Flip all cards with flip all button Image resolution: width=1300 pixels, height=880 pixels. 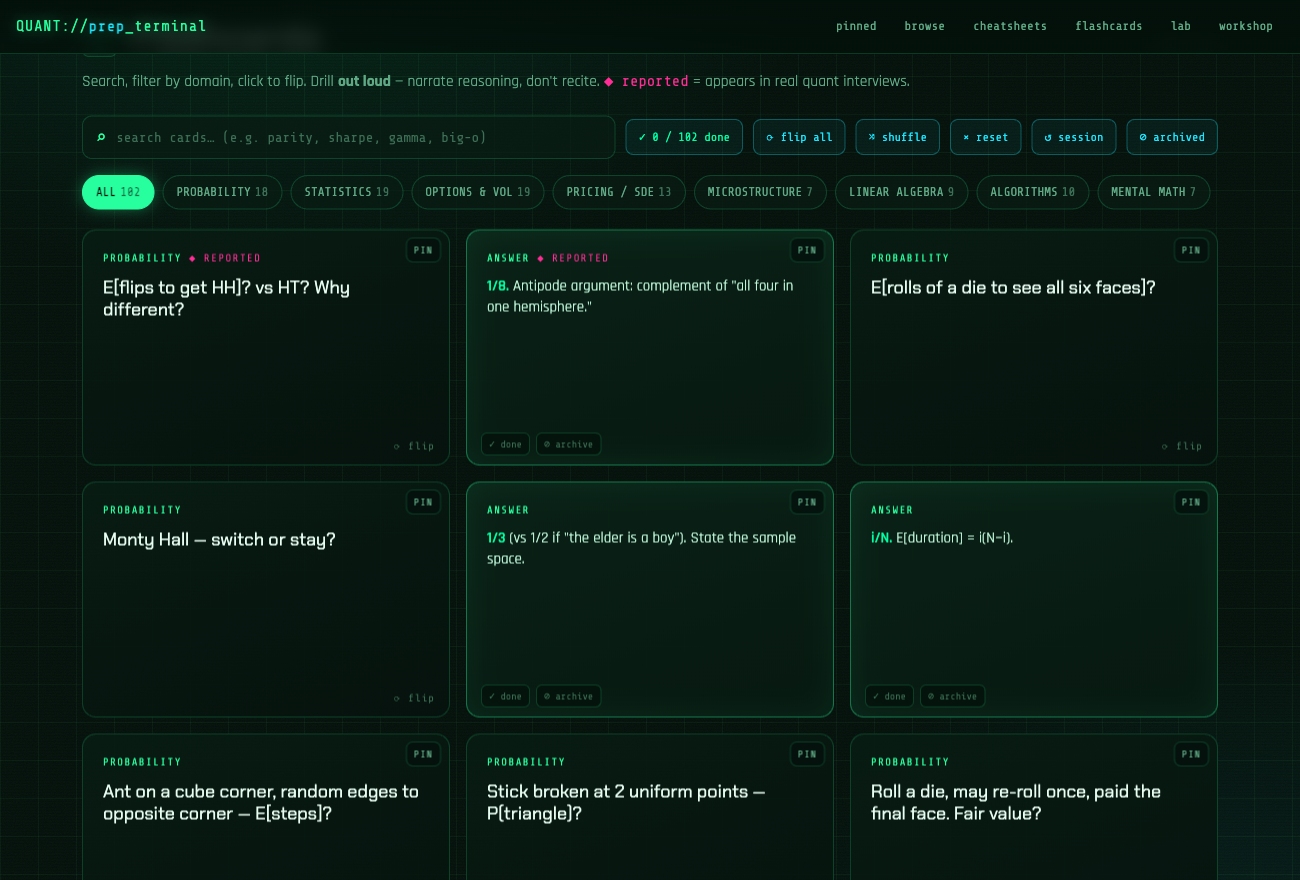(x=799, y=137)
